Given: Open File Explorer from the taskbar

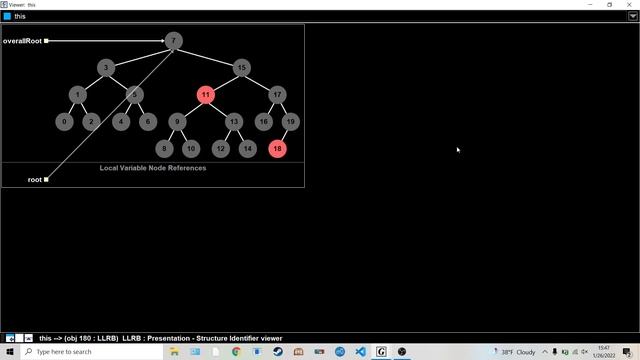Looking at the screenshot, I should (x=174, y=351).
